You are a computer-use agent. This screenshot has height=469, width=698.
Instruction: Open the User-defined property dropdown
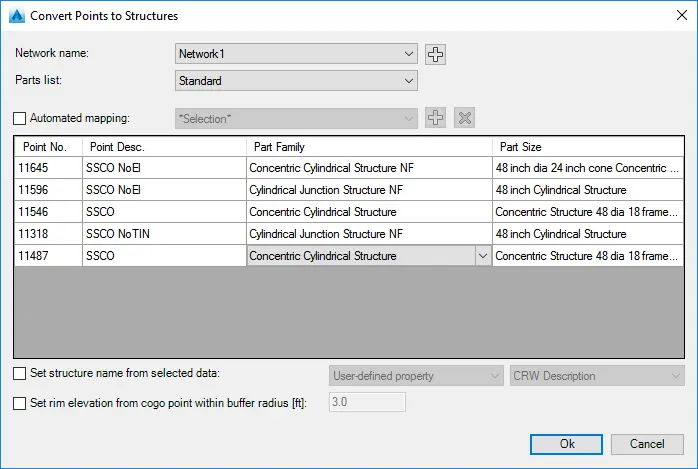tap(416, 376)
